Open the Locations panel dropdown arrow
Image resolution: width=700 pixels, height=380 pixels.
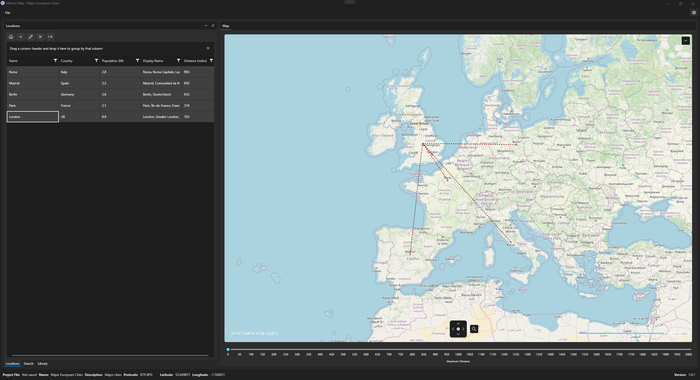[206, 26]
